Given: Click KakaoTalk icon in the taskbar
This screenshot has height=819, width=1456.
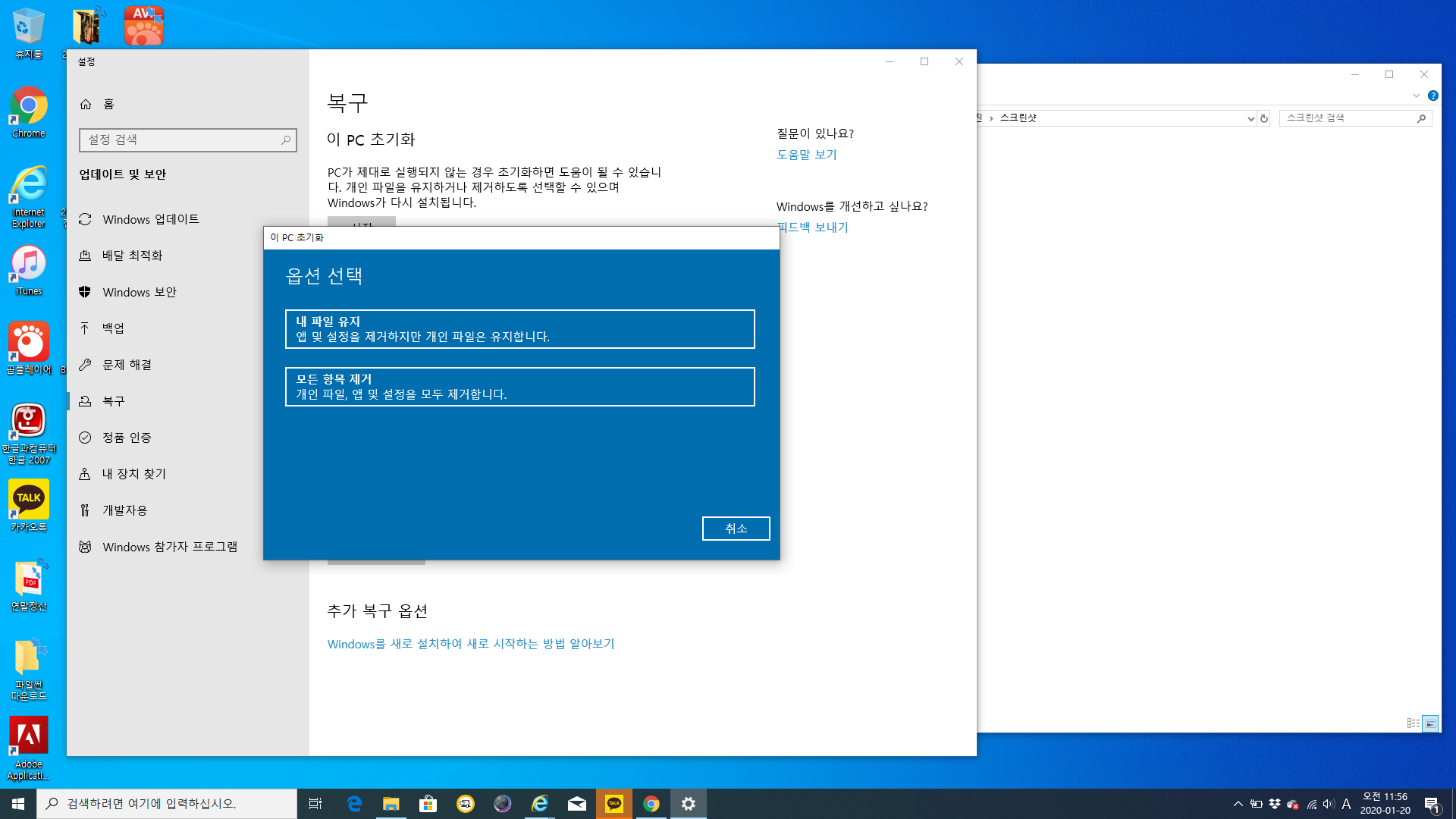Looking at the screenshot, I should click(614, 803).
